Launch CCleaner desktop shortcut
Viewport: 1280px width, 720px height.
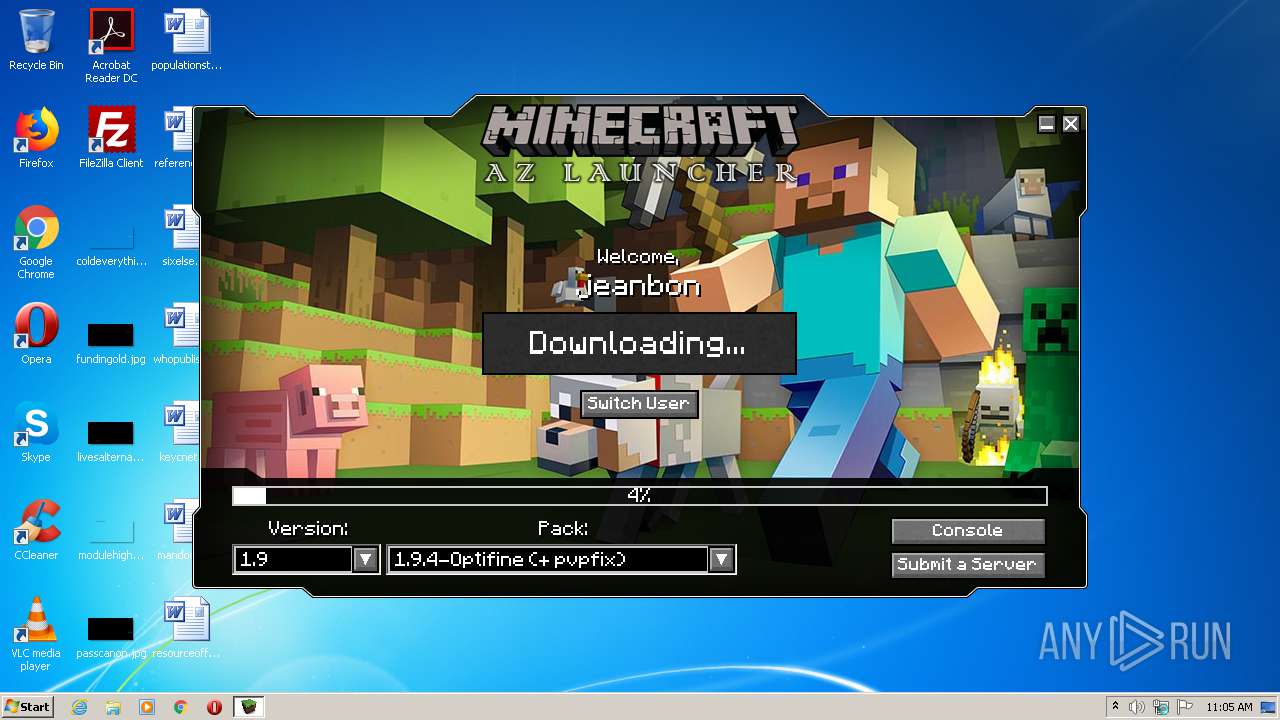tap(36, 530)
